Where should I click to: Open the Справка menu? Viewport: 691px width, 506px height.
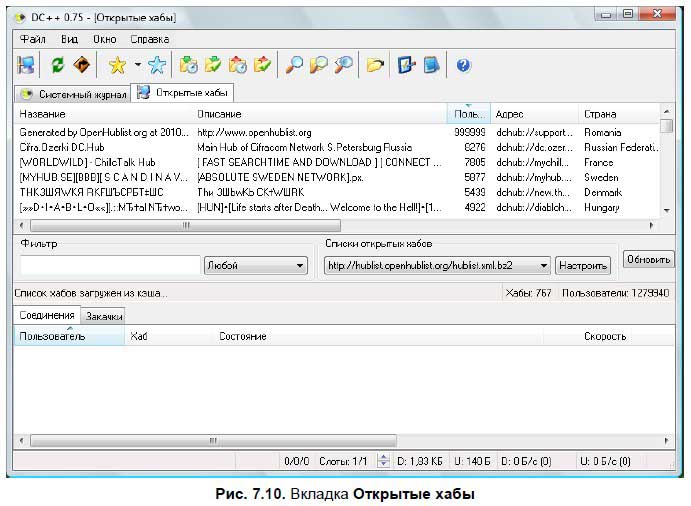(x=149, y=40)
